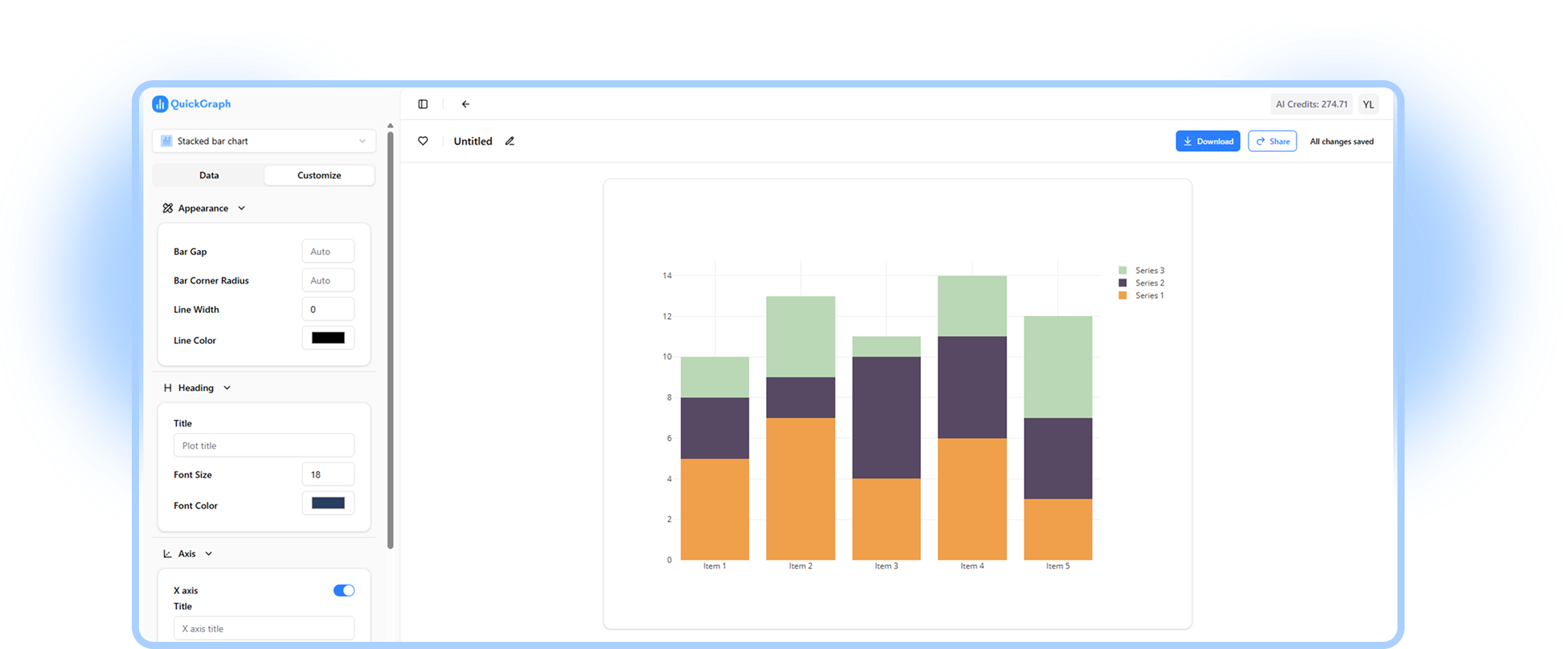The width and height of the screenshot is (1568, 649).
Task: Click the back arrow icon
Action: click(465, 104)
